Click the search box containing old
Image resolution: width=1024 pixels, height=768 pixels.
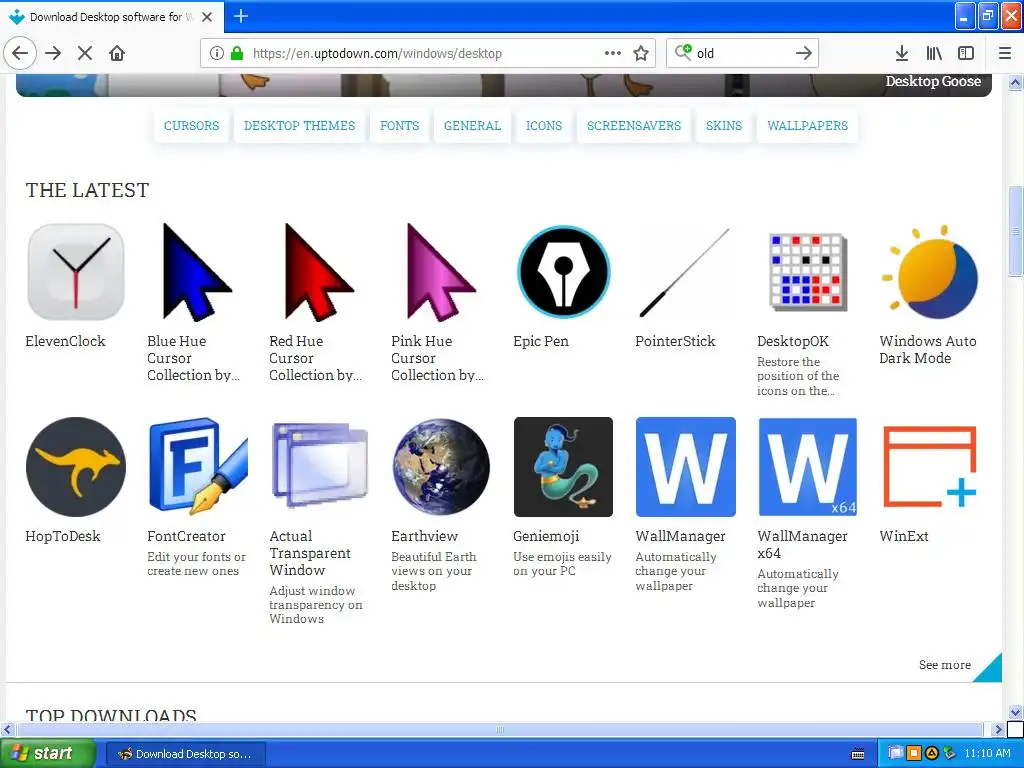(x=741, y=53)
